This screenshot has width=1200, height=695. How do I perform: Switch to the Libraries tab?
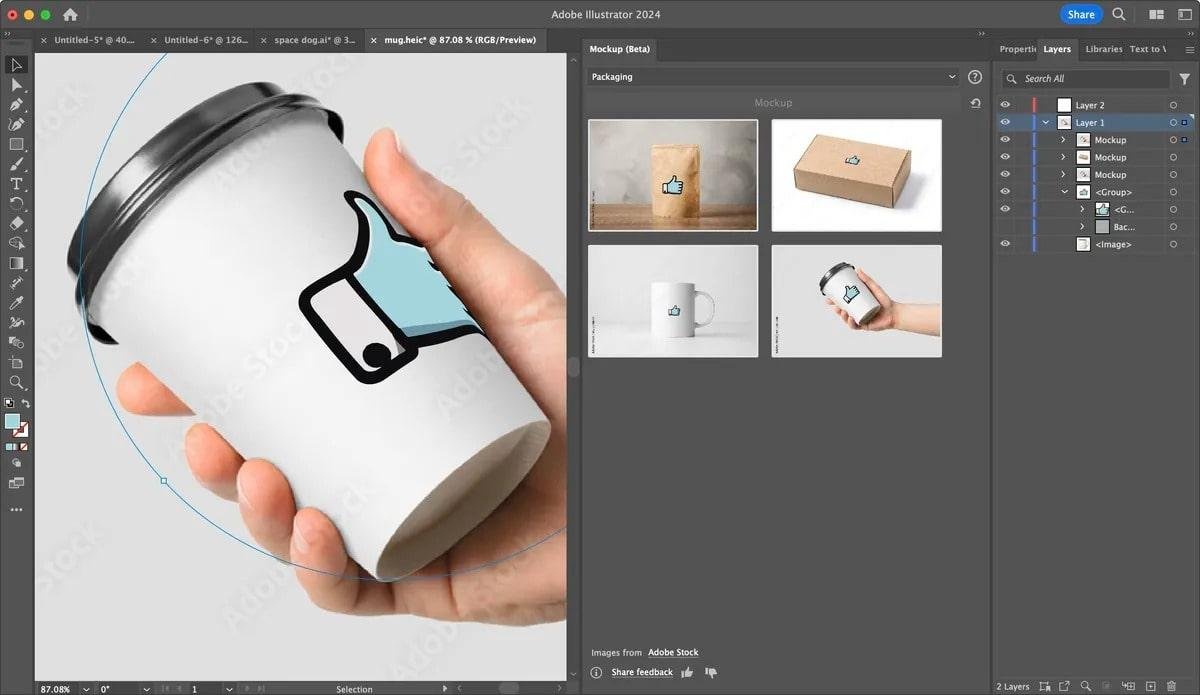point(1103,48)
